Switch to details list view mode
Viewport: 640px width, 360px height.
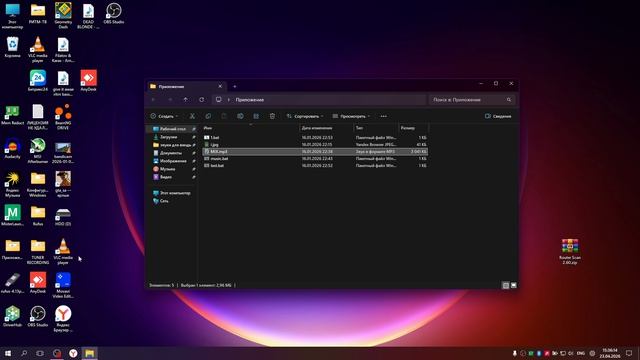(x=506, y=285)
